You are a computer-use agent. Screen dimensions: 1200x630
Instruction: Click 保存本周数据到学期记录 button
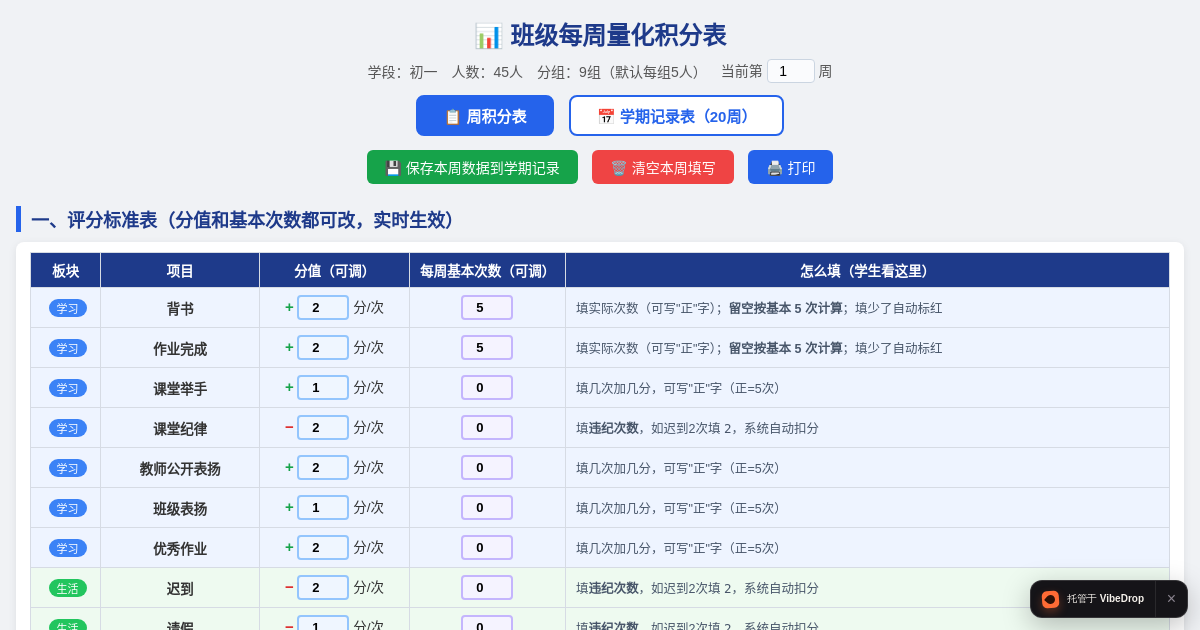[x=472, y=167]
